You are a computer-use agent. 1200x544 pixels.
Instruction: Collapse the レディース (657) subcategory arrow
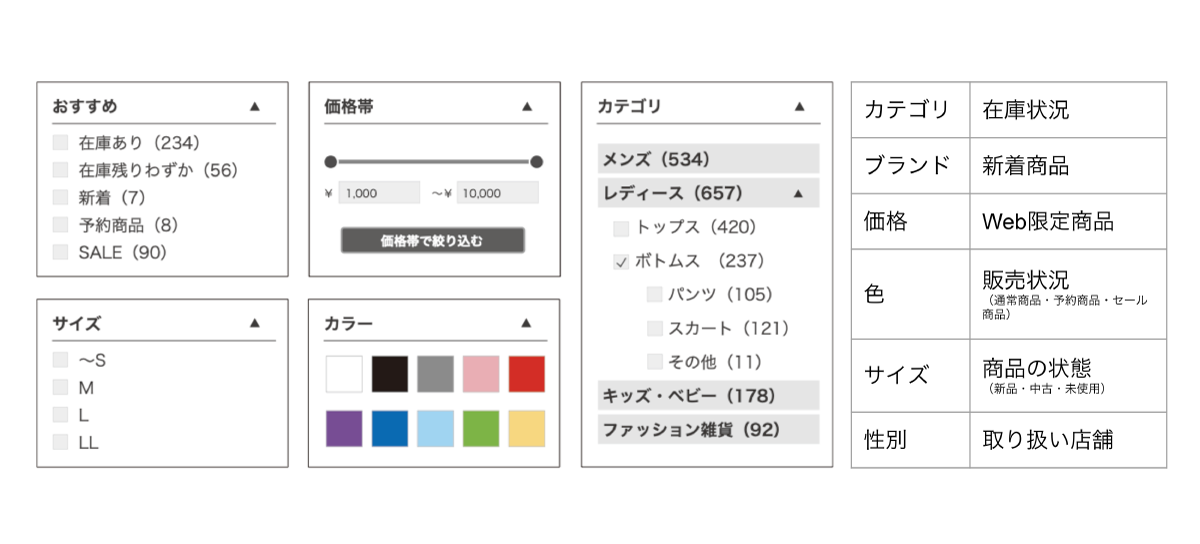tap(798, 192)
